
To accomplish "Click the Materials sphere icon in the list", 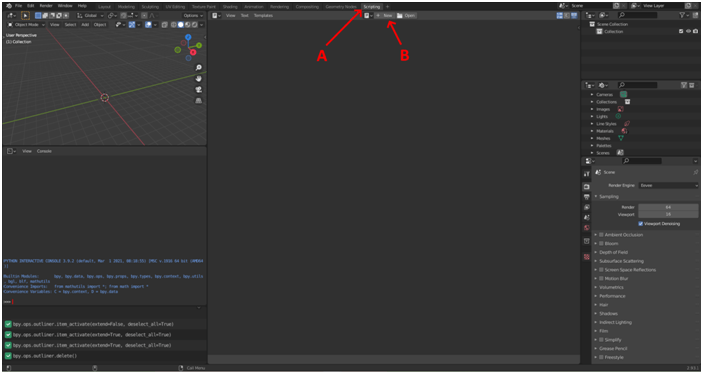I will click(624, 131).
